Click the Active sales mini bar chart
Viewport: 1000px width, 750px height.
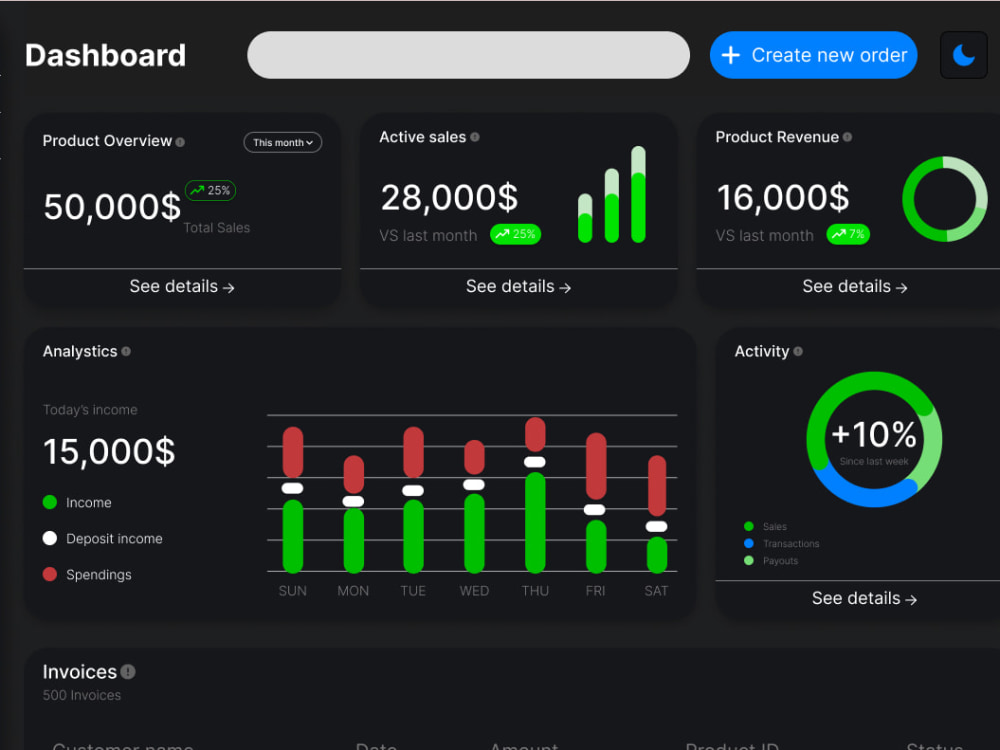pyautogui.click(x=612, y=195)
